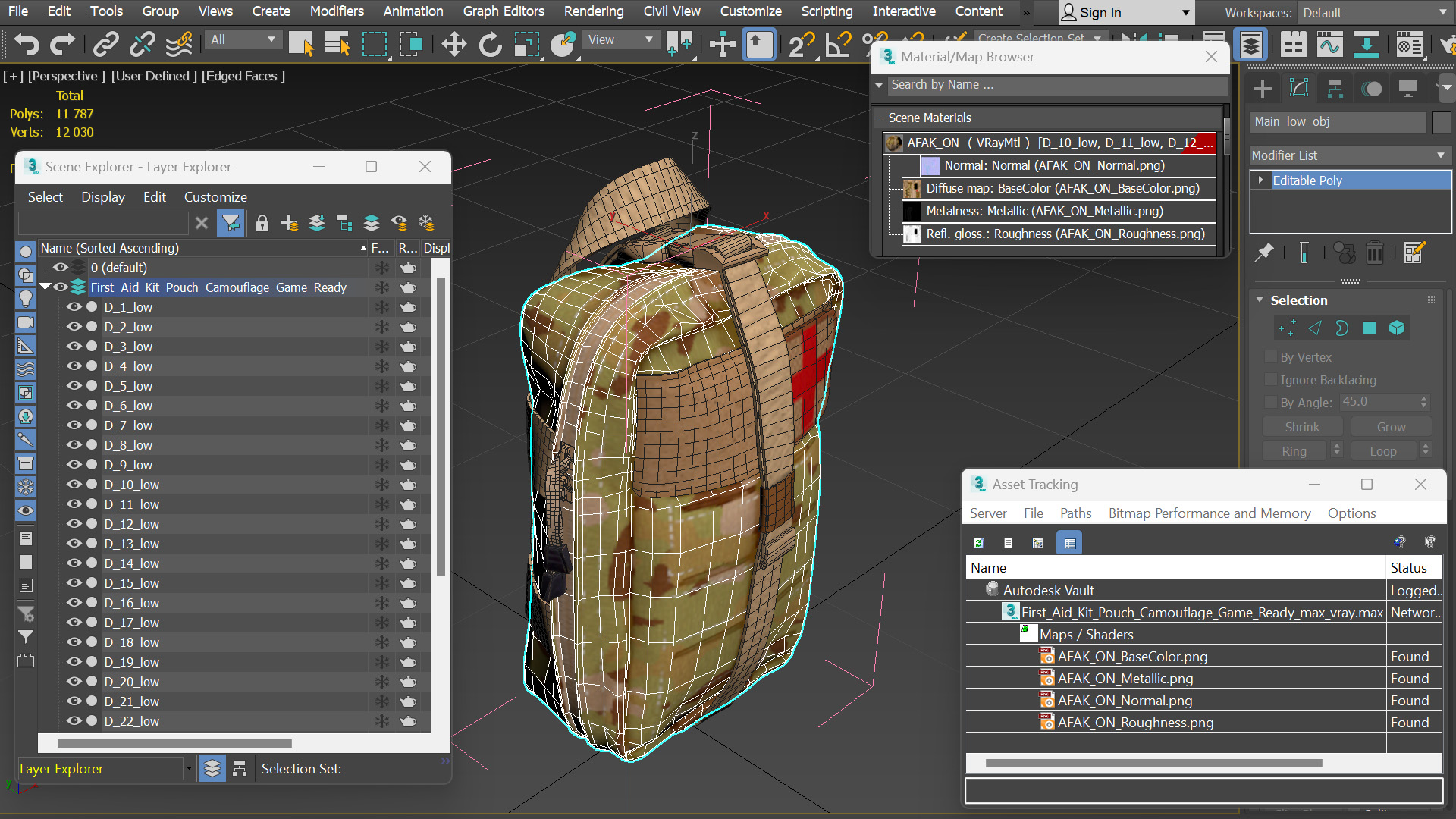
Task: Toggle visibility eye of D_10_low
Action: tap(74, 485)
